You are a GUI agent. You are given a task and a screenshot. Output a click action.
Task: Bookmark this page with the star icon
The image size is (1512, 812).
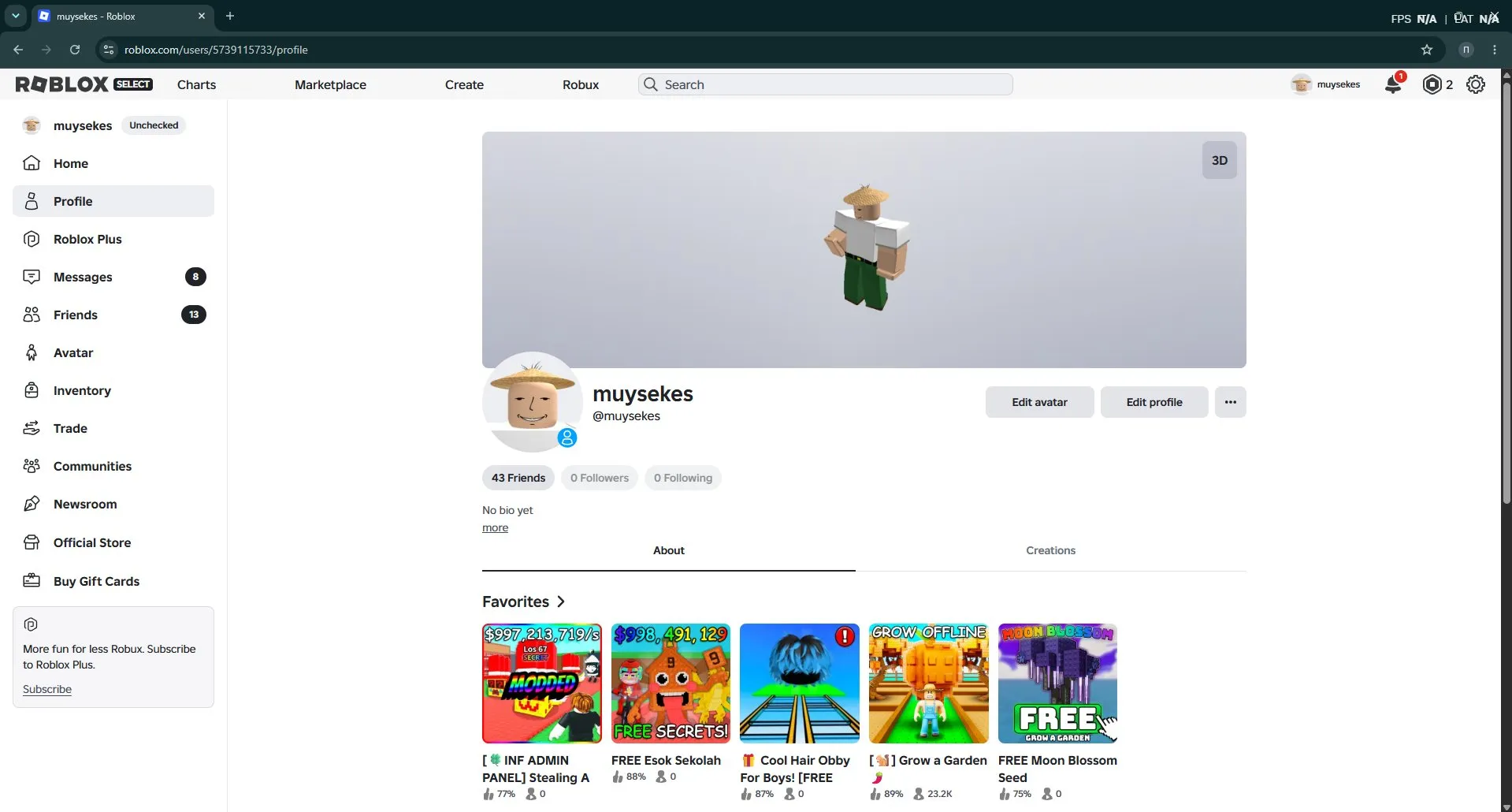point(1427,50)
